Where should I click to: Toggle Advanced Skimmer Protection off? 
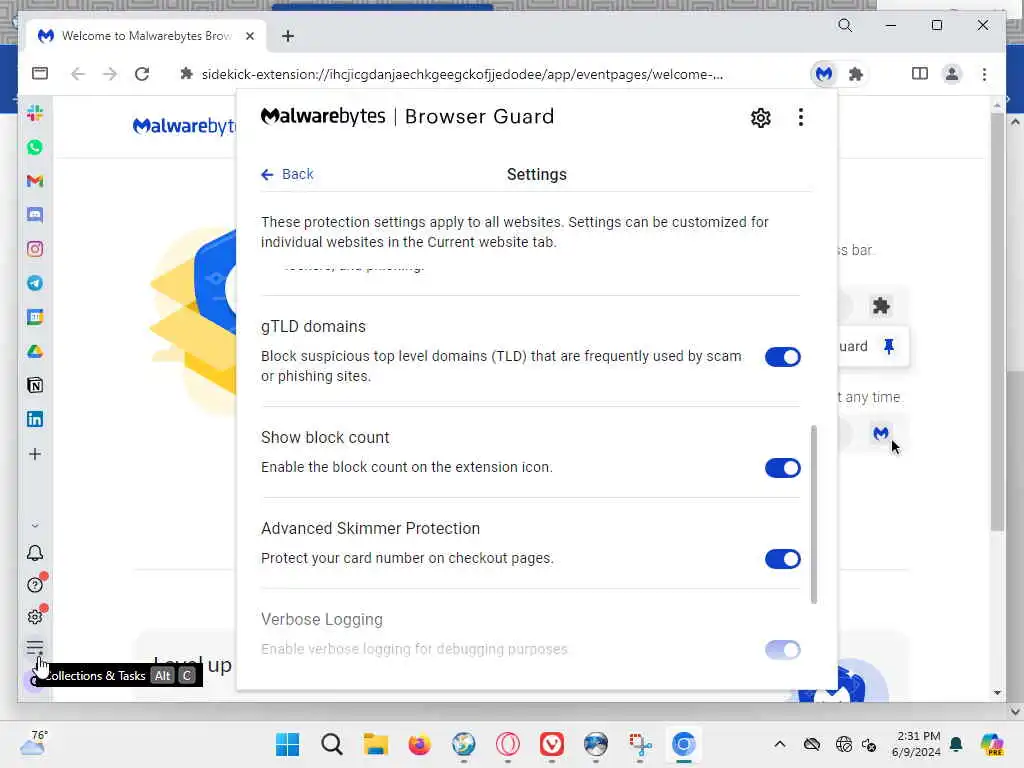click(x=782, y=559)
